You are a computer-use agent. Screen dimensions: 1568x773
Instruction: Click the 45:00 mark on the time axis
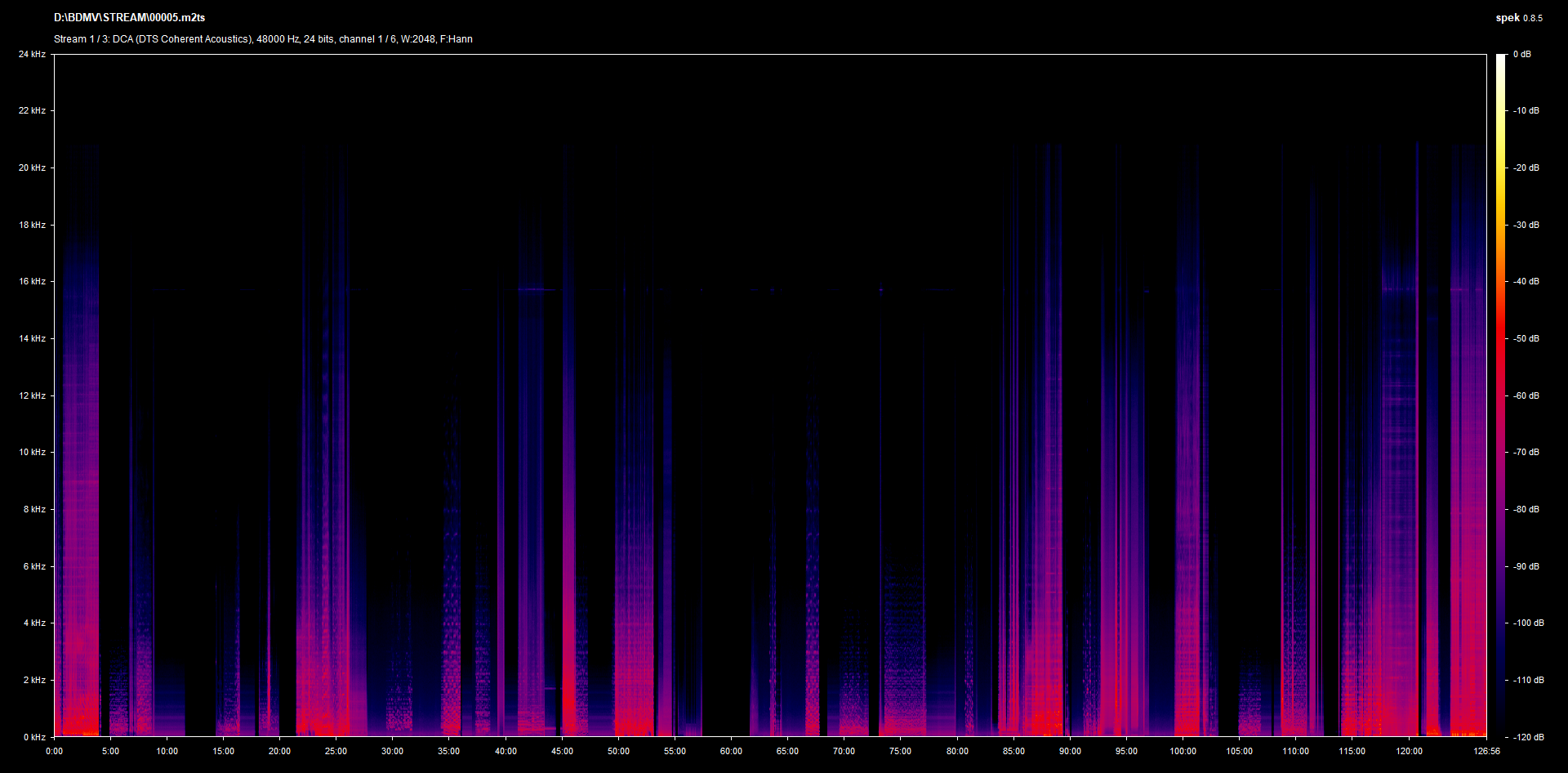tap(562, 751)
